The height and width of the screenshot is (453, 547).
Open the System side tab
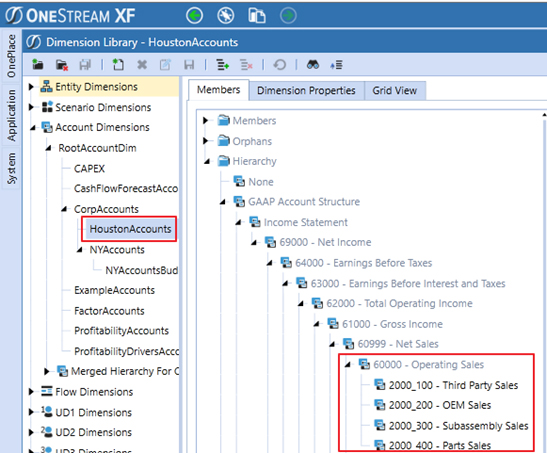pyautogui.click(x=11, y=168)
